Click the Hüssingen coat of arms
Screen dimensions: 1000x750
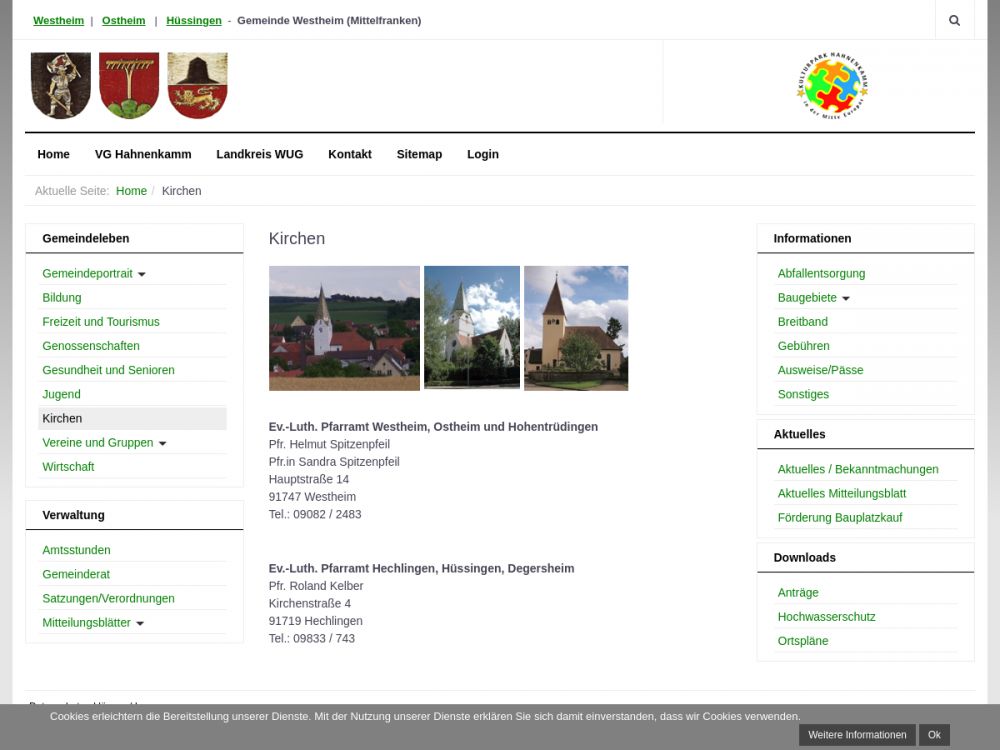coord(197,86)
